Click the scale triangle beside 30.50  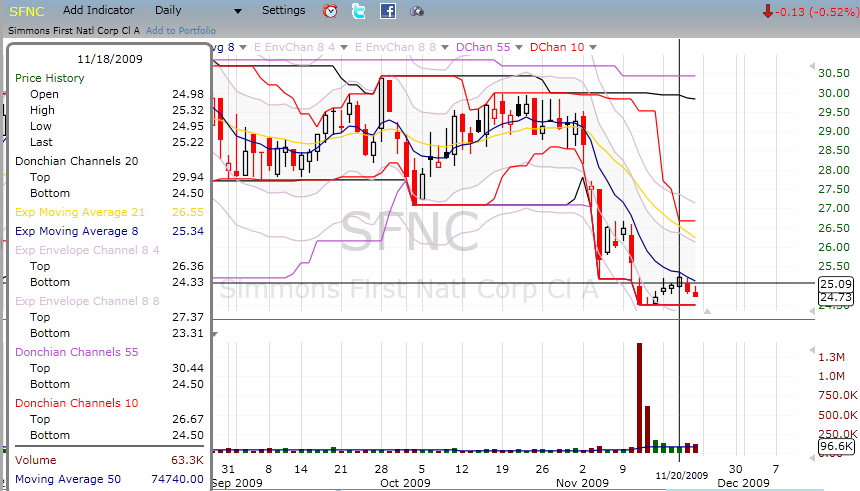point(812,66)
